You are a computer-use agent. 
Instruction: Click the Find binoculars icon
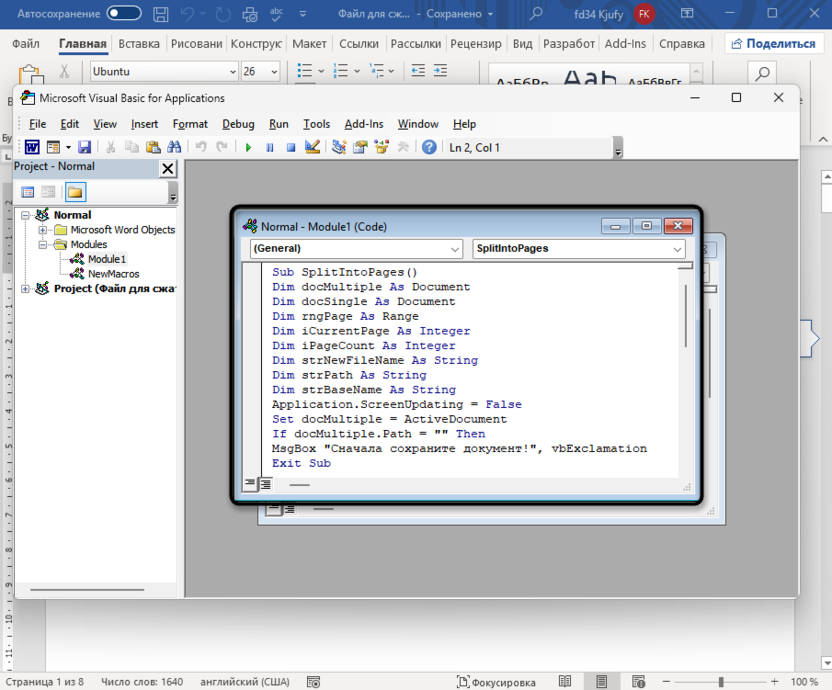pos(174,147)
